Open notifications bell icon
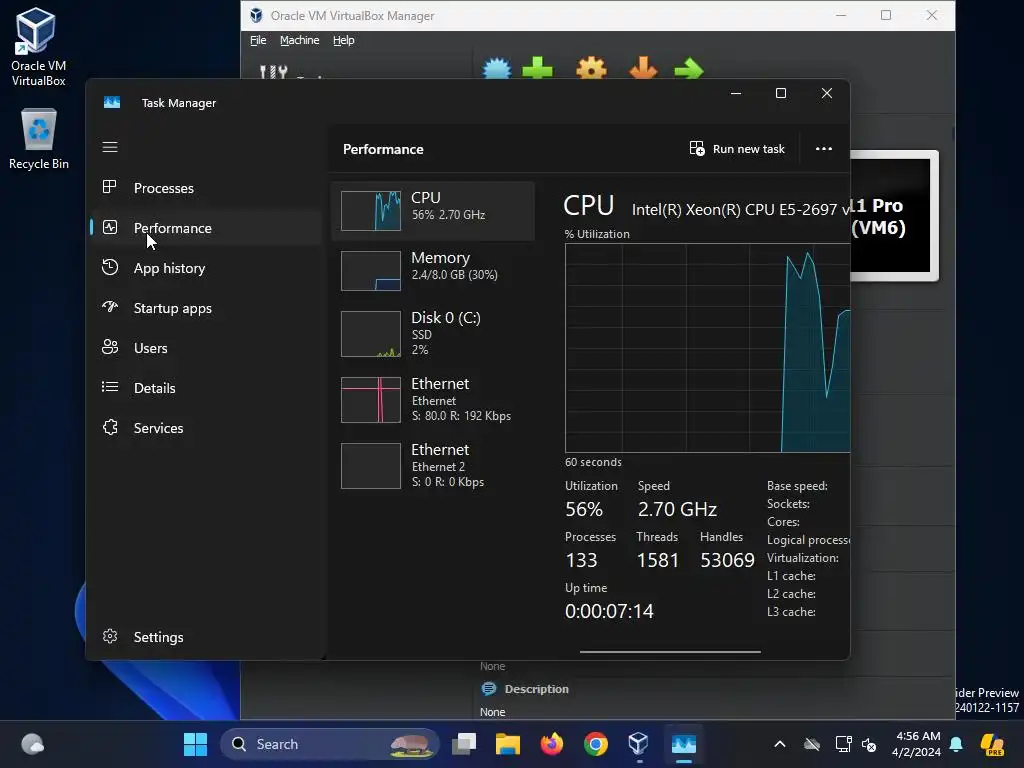 [956, 744]
